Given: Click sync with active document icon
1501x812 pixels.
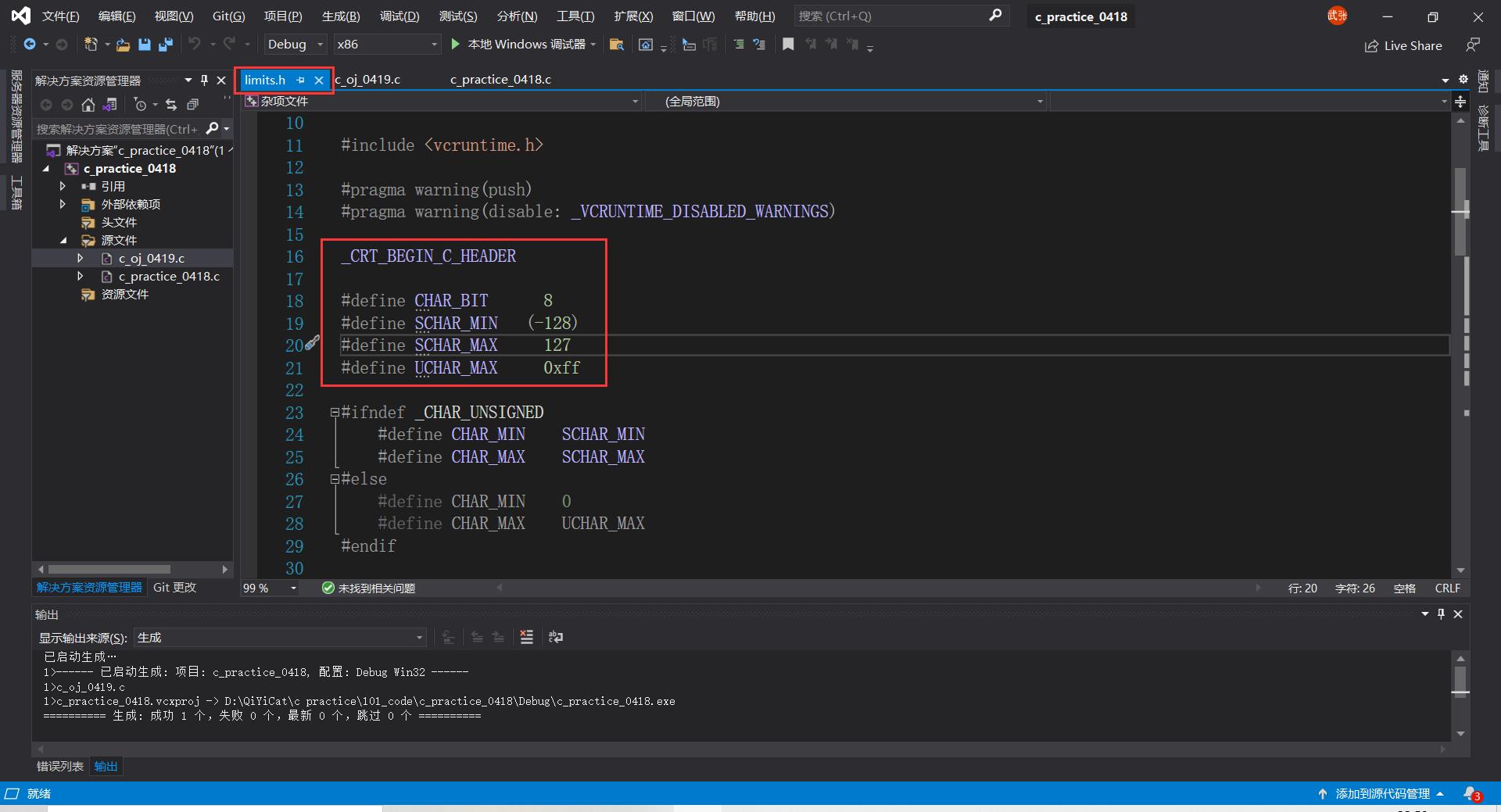Looking at the screenshot, I should (x=171, y=105).
